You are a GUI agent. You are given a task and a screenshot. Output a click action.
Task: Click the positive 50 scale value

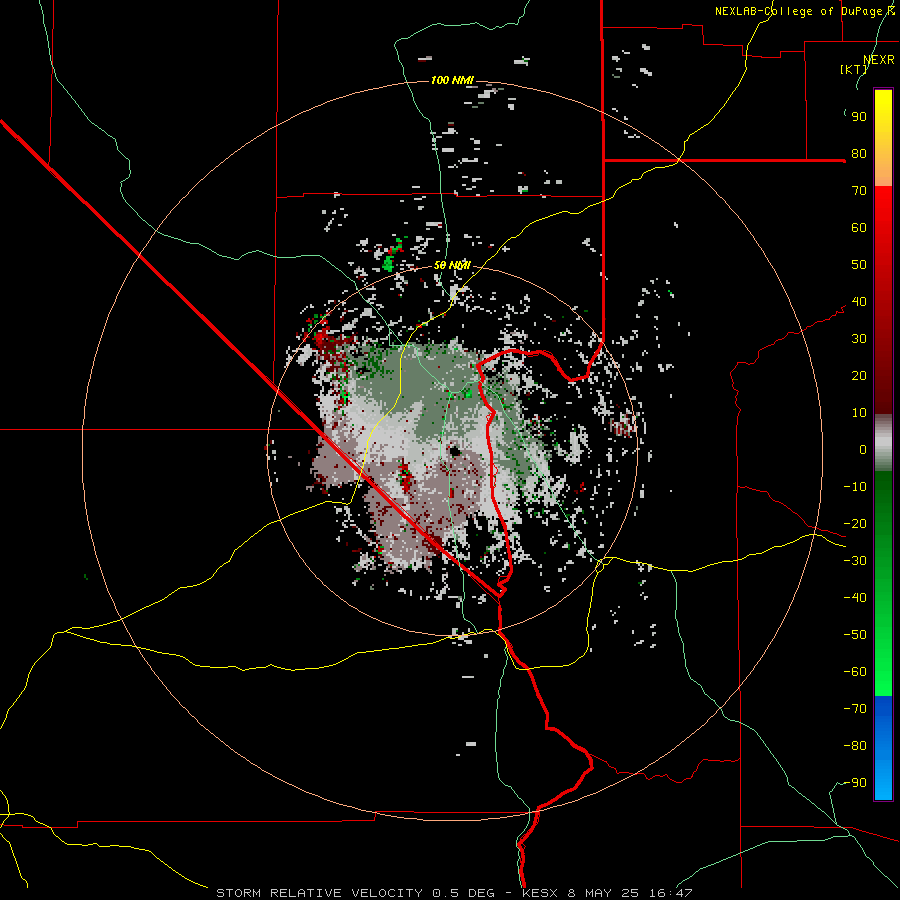(859, 265)
